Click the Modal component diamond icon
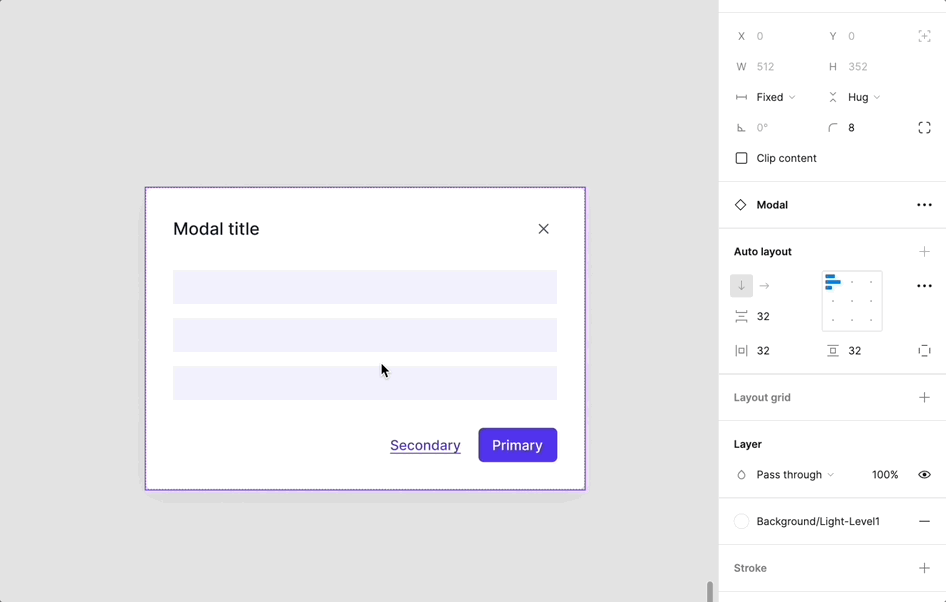Screen dimensions: 946x602 pos(740,204)
